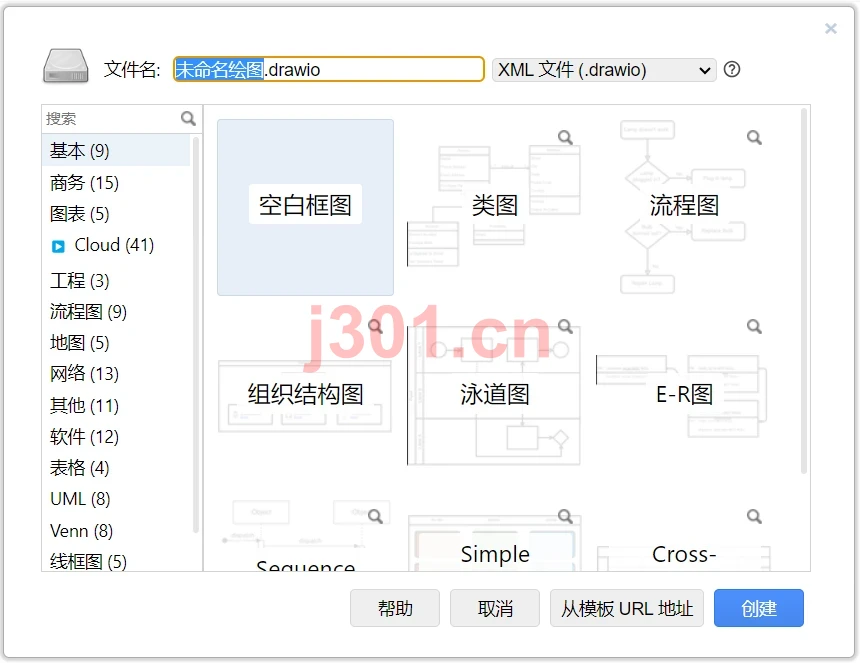860x663 pixels.
Task: Click the category list vertical scrollbar
Action: (195, 335)
